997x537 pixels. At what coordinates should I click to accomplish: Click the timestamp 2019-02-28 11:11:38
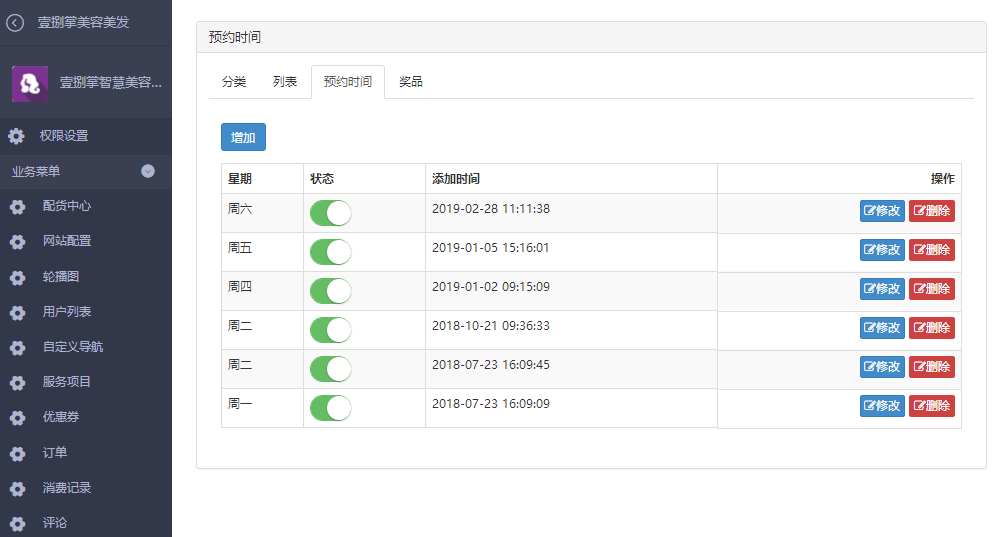(x=491, y=209)
